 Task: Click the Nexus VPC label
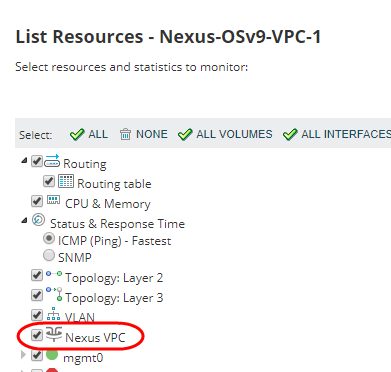pyautogui.click(x=95, y=338)
